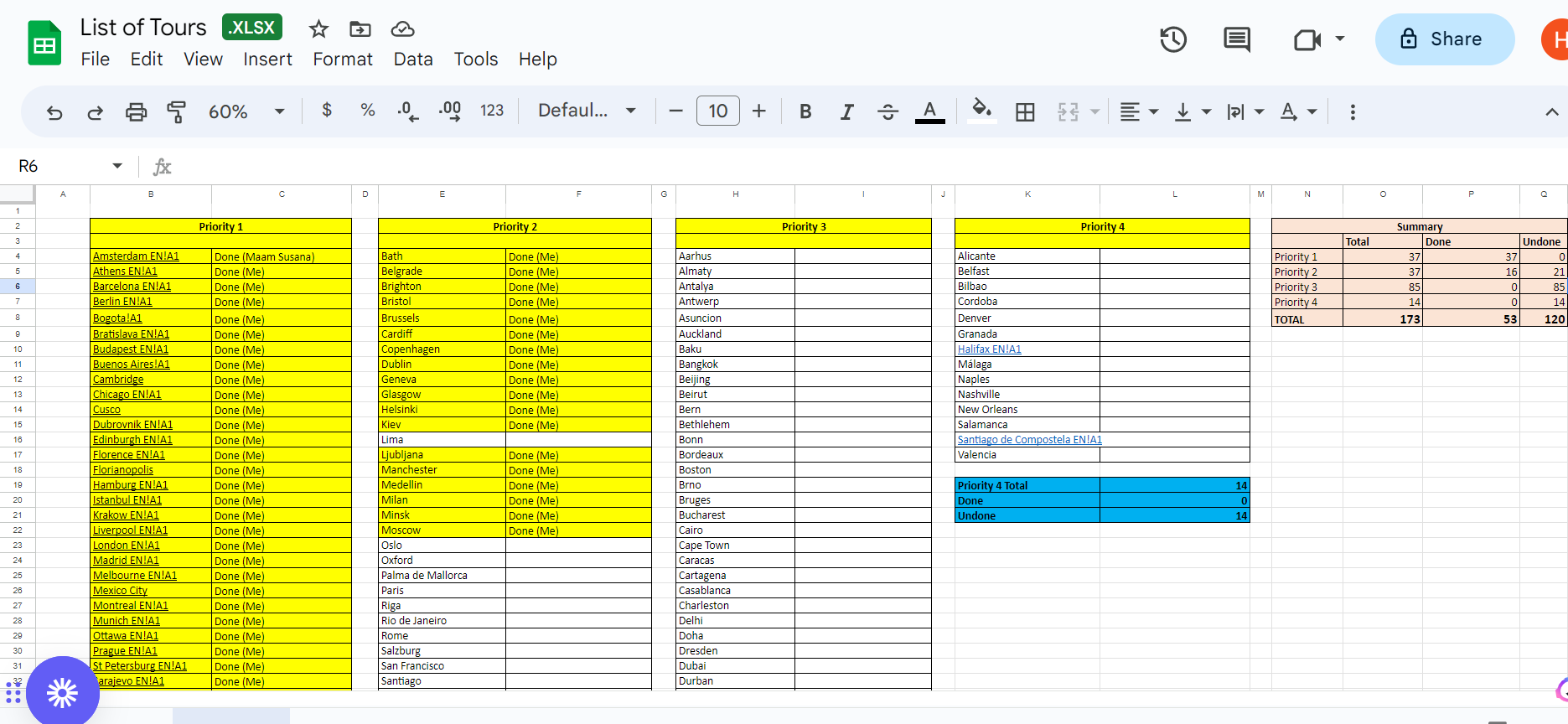Open horizontal align dropdown
This screenshot has width=1568, height=724.
[1140, 111]
